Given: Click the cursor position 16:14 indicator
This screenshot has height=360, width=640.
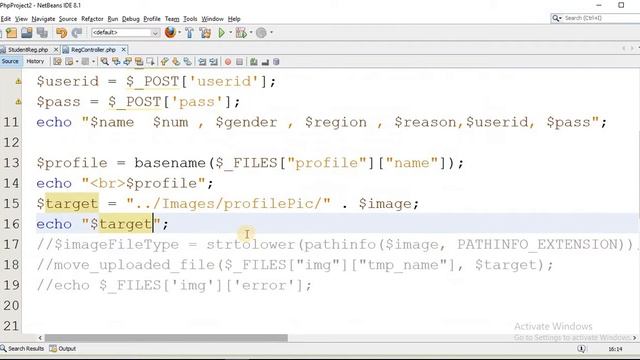Looking at the screenshot, I should pyautogui.click(x=615, y=349).
